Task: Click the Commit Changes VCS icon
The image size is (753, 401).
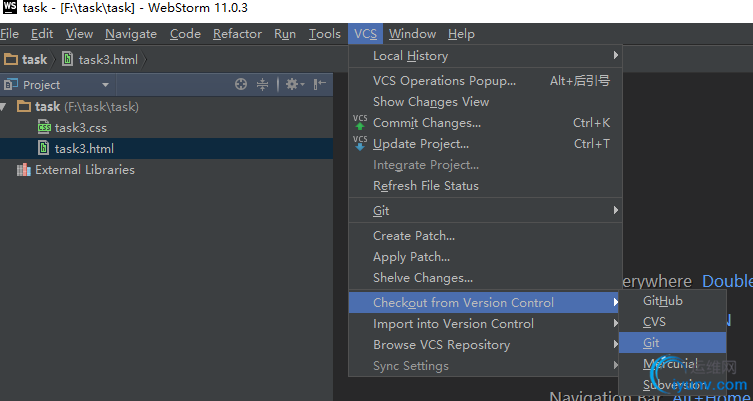Action: pos(361,122)
